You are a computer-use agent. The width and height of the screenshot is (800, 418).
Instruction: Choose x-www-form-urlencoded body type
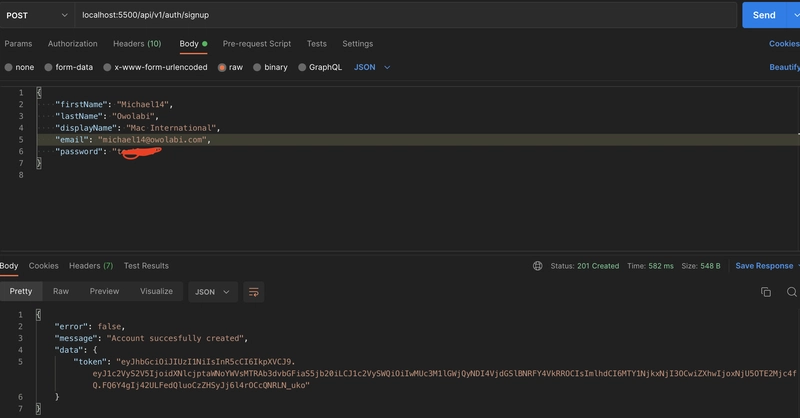[107, 67]
